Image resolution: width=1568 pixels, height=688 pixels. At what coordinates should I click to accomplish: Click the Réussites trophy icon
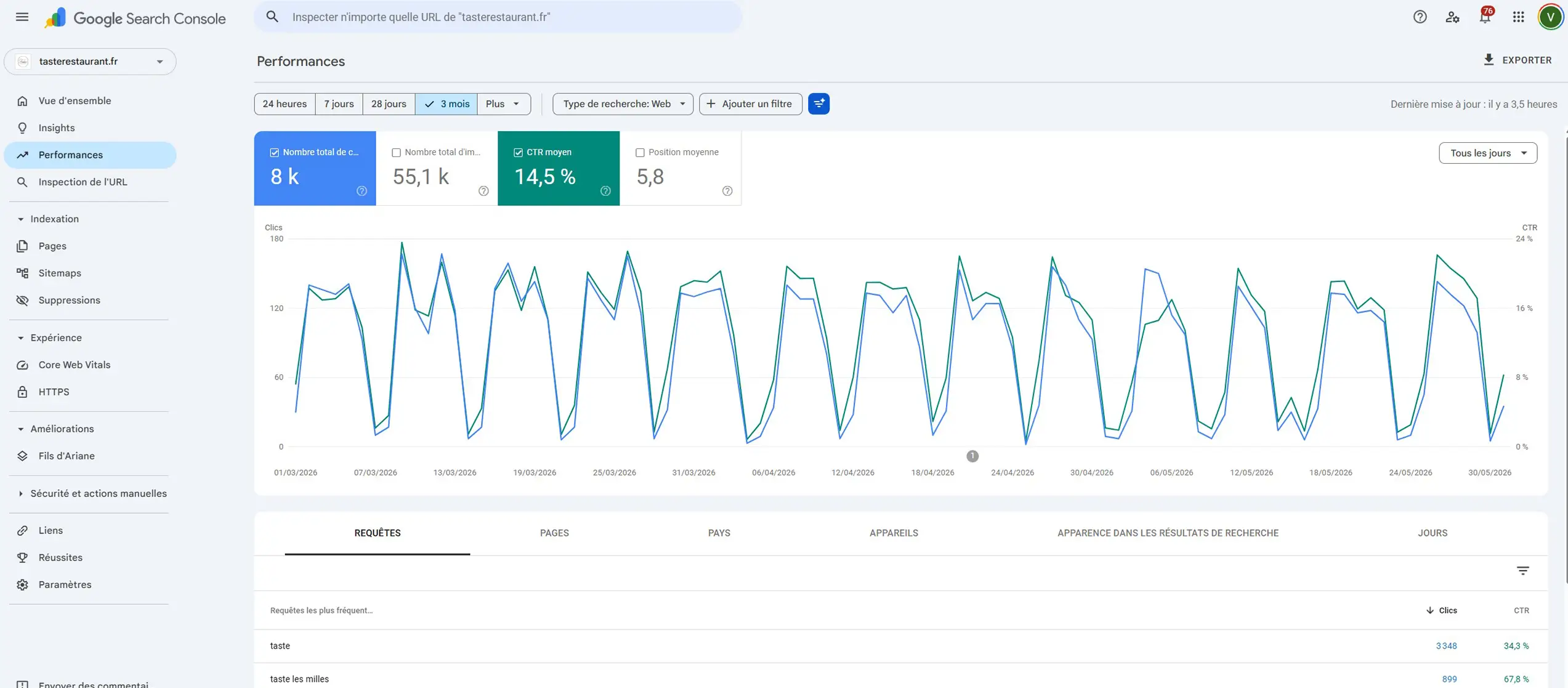click(x=22, y=558)
